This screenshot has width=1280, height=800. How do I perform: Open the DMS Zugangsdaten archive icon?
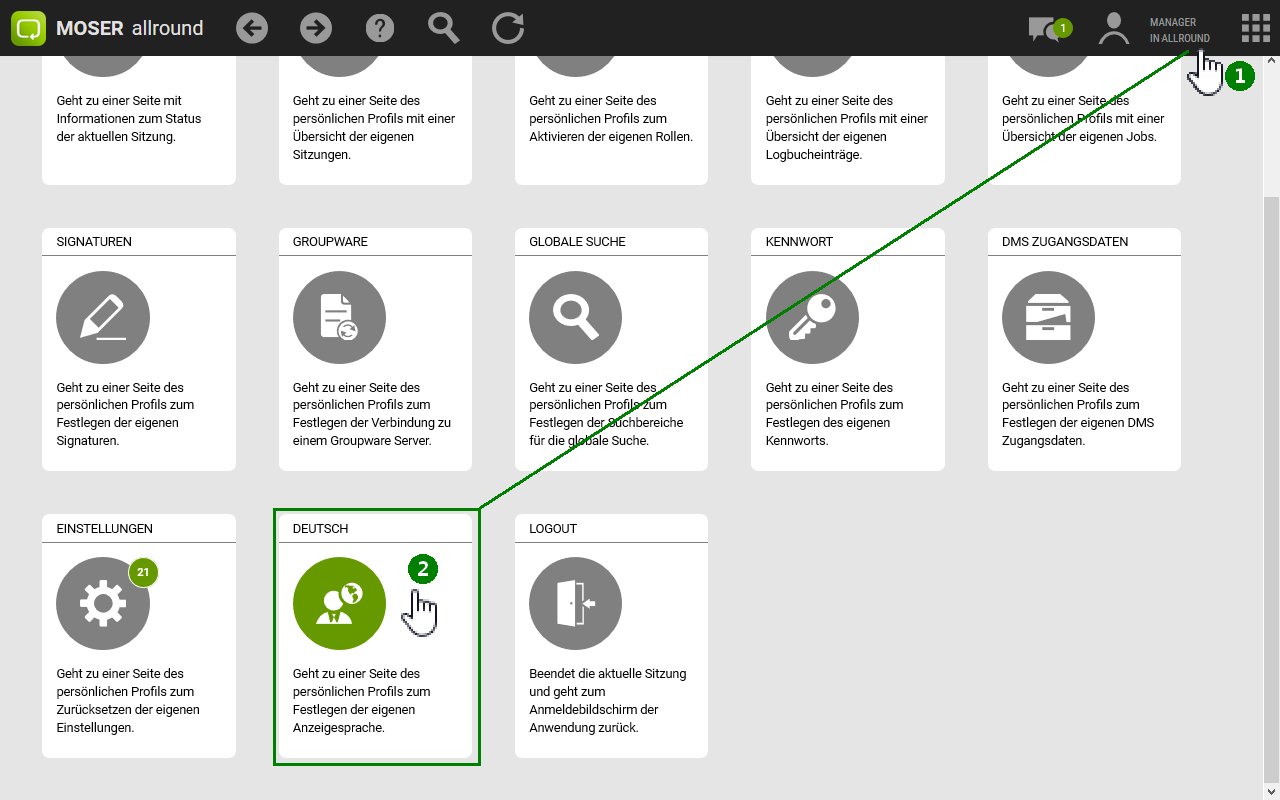[x=1048, y=318]
